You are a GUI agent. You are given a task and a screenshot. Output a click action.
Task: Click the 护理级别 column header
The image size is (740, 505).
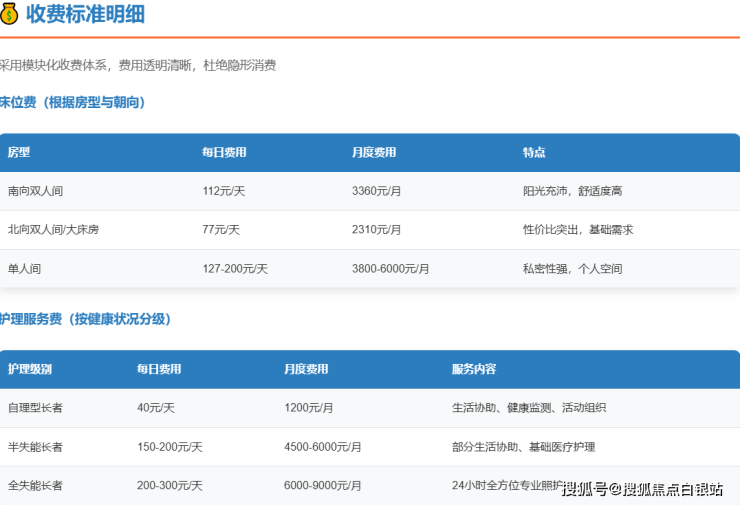click(29, 369)
